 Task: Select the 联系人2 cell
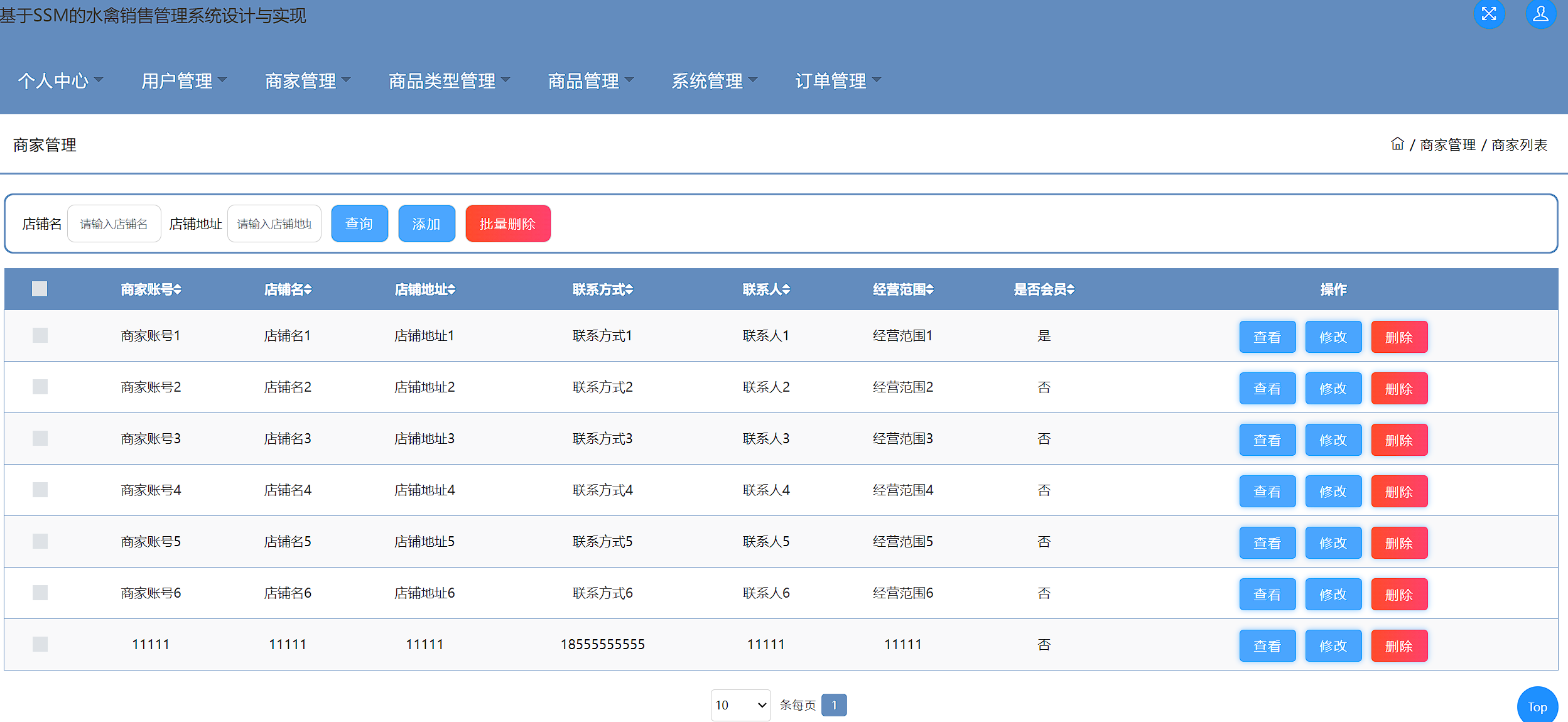766,387
